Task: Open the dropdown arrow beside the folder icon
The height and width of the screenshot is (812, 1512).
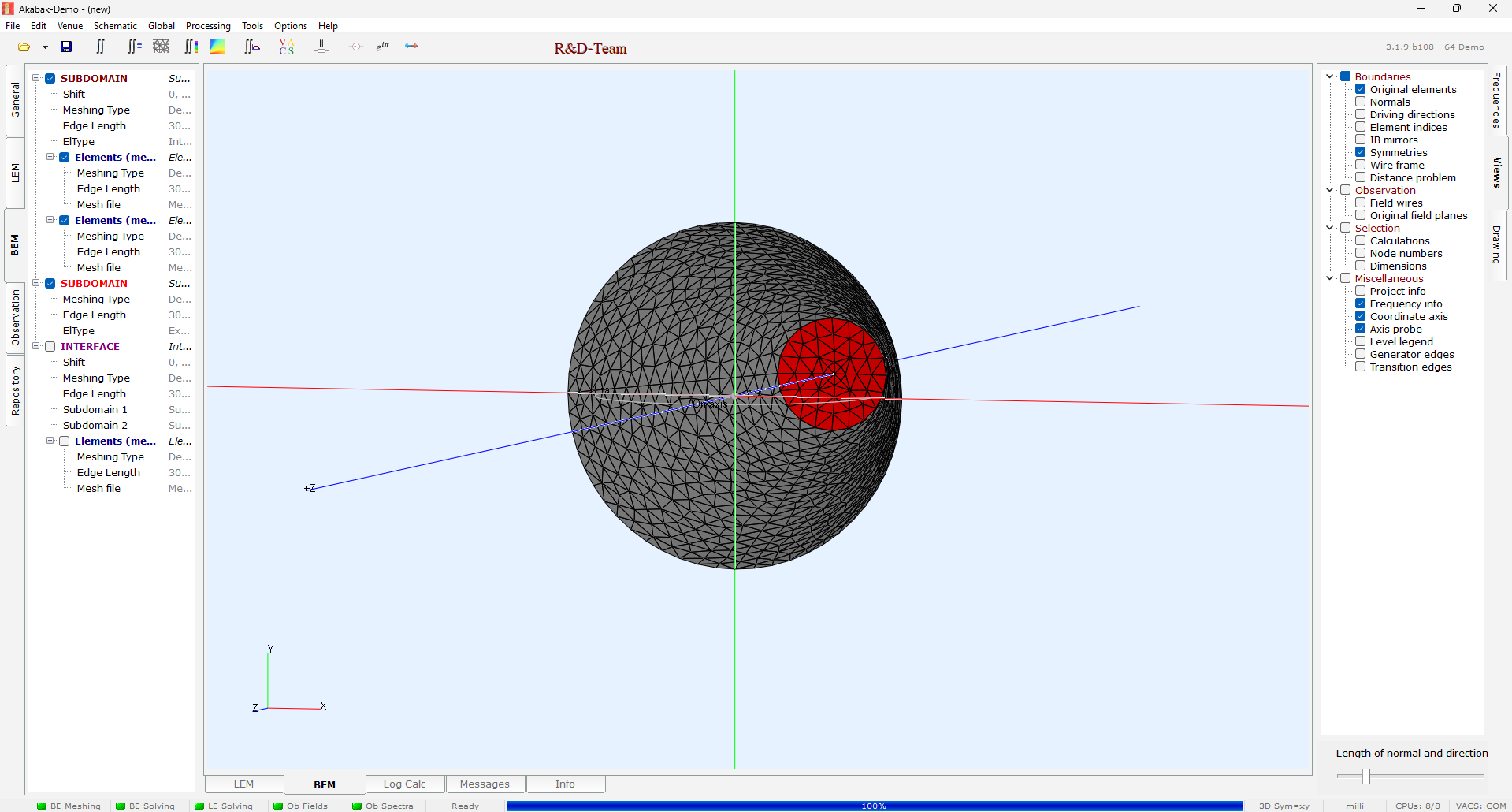Action: coord(45,47)
